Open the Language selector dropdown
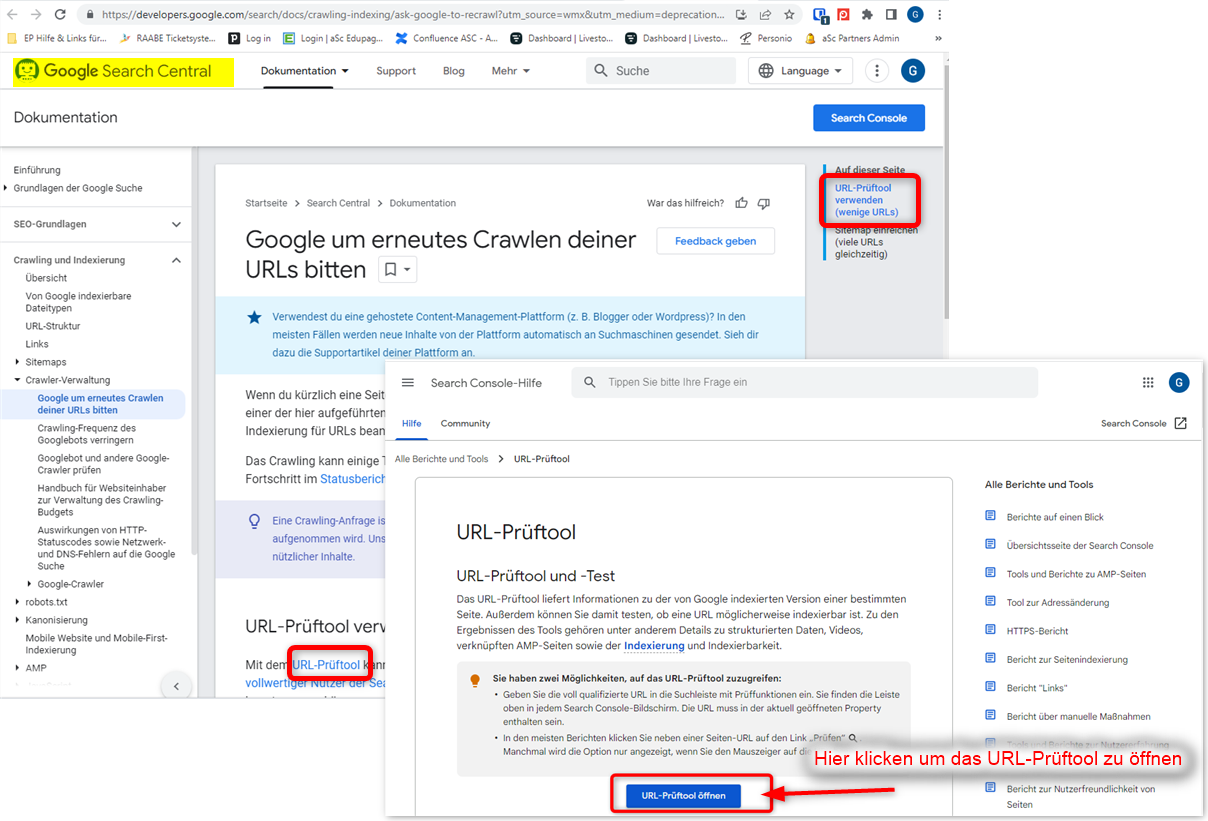Viewport: 1208px width, 821px height. (800, 71)
